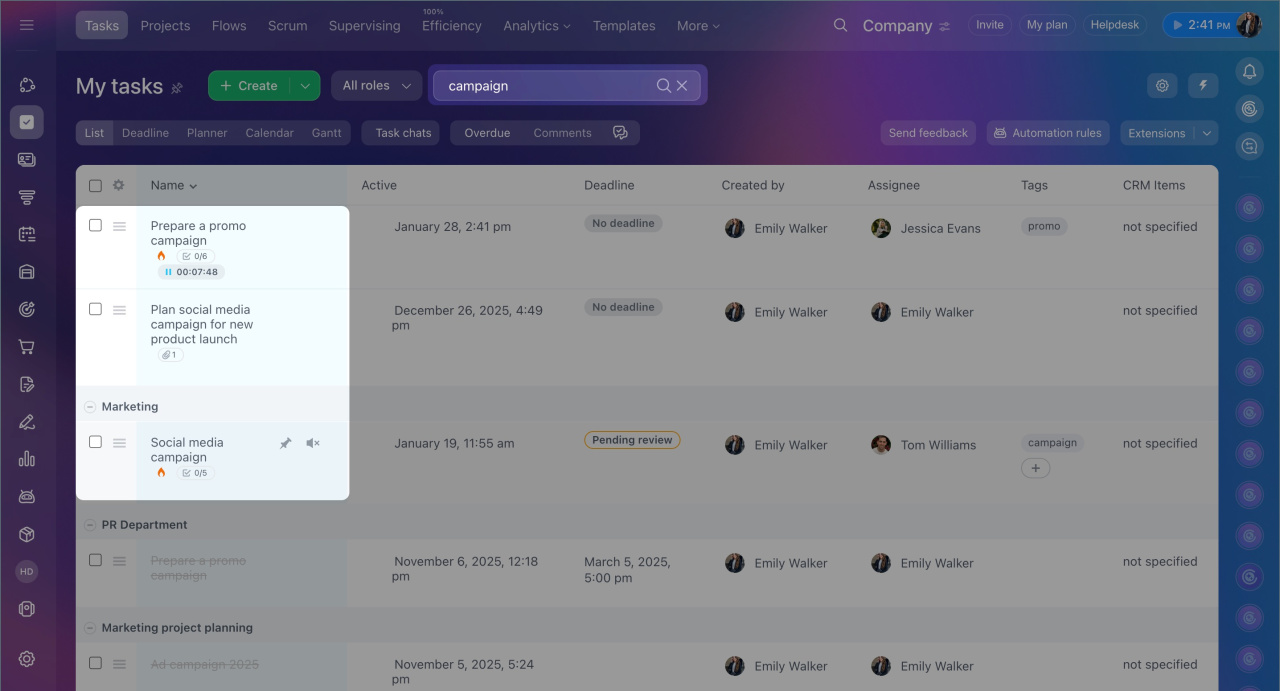The image size is (1280, 691).
Task: Mute the Social media campaign task
Action: 313,443
